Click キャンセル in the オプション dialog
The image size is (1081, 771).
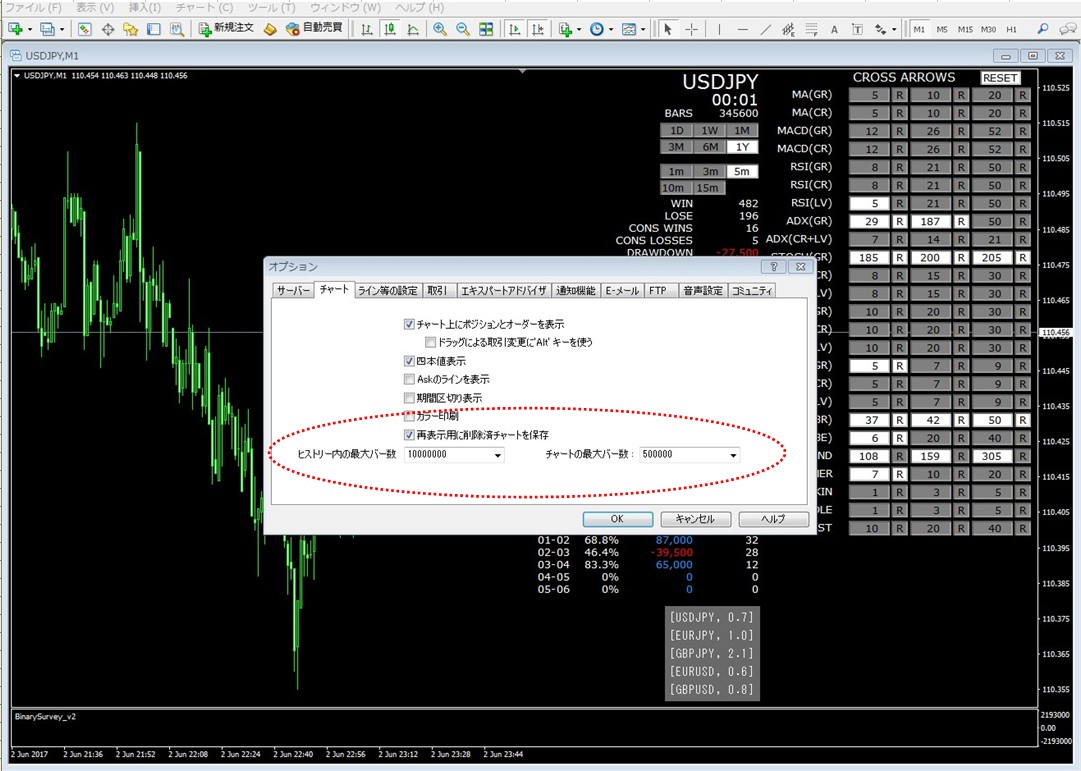coord(695,519)
